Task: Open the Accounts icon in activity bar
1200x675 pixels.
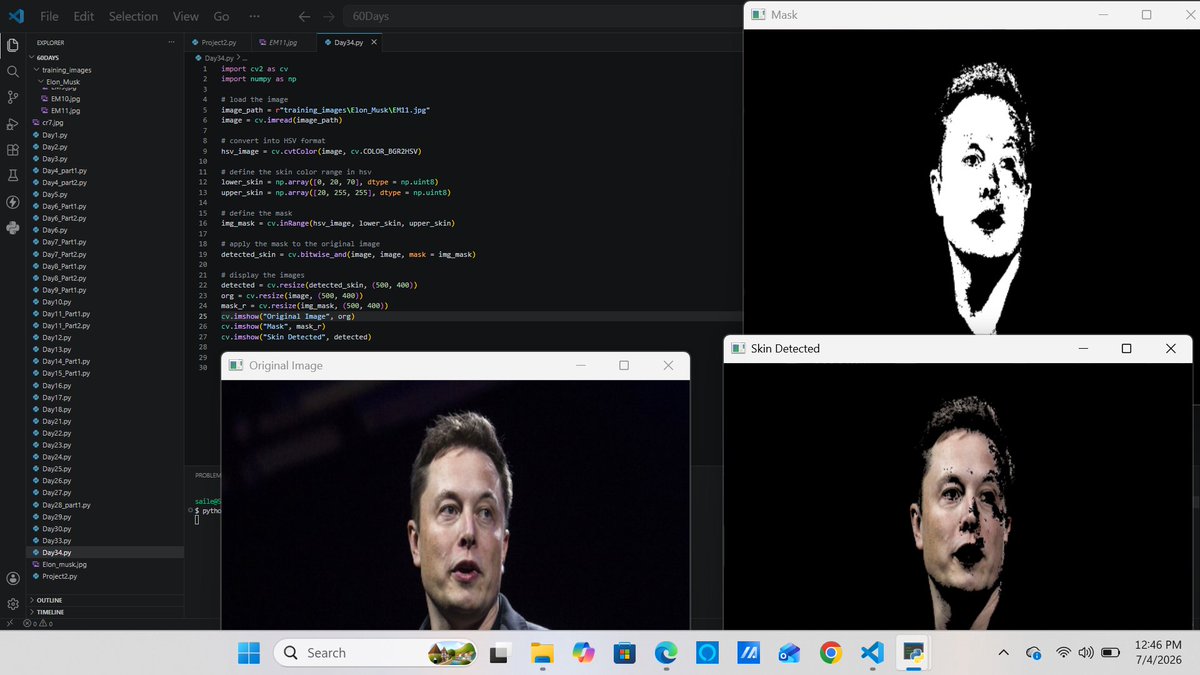Action: point(13,579)
